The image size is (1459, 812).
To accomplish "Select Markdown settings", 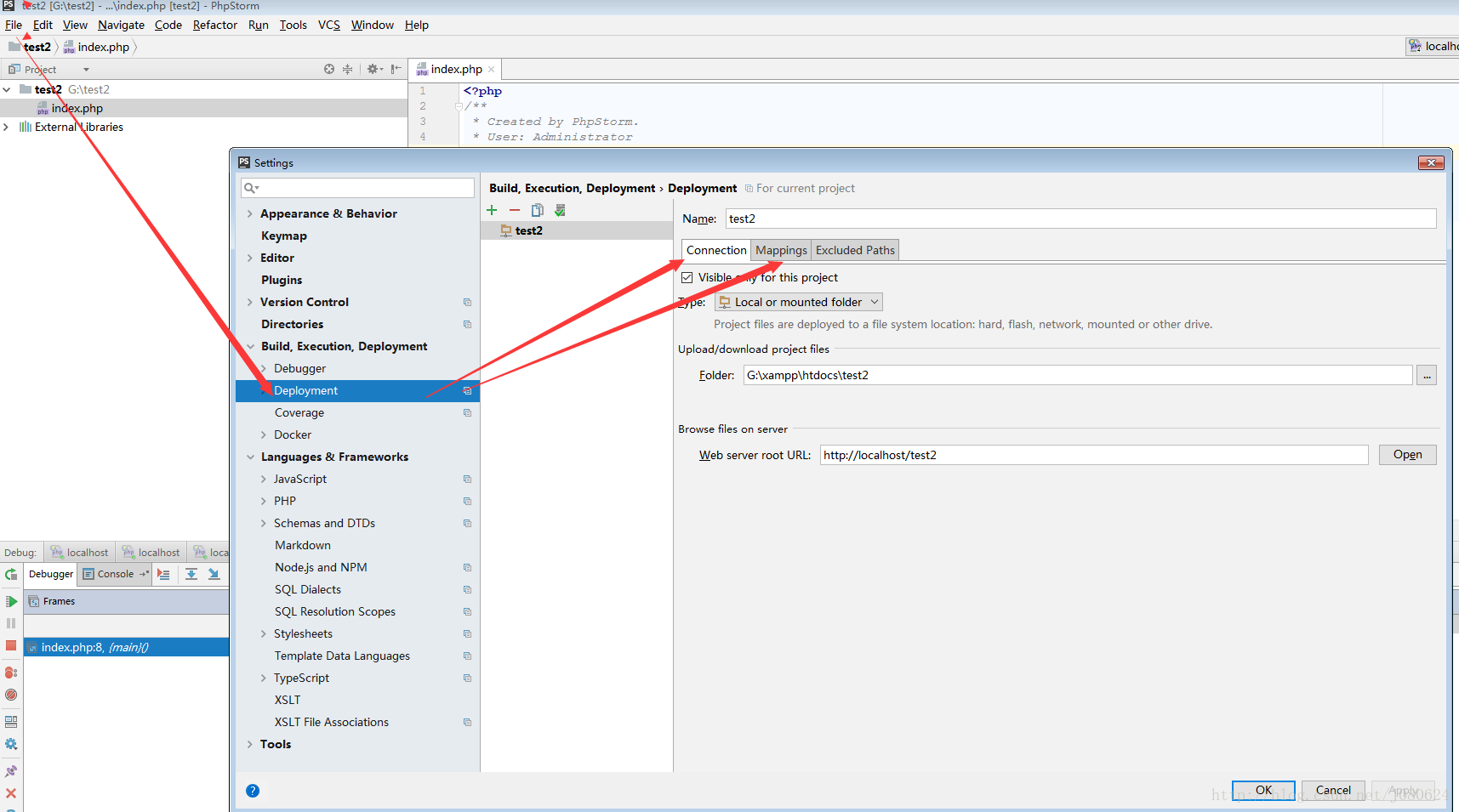I will pyautogui.click(x=303, y=545).
